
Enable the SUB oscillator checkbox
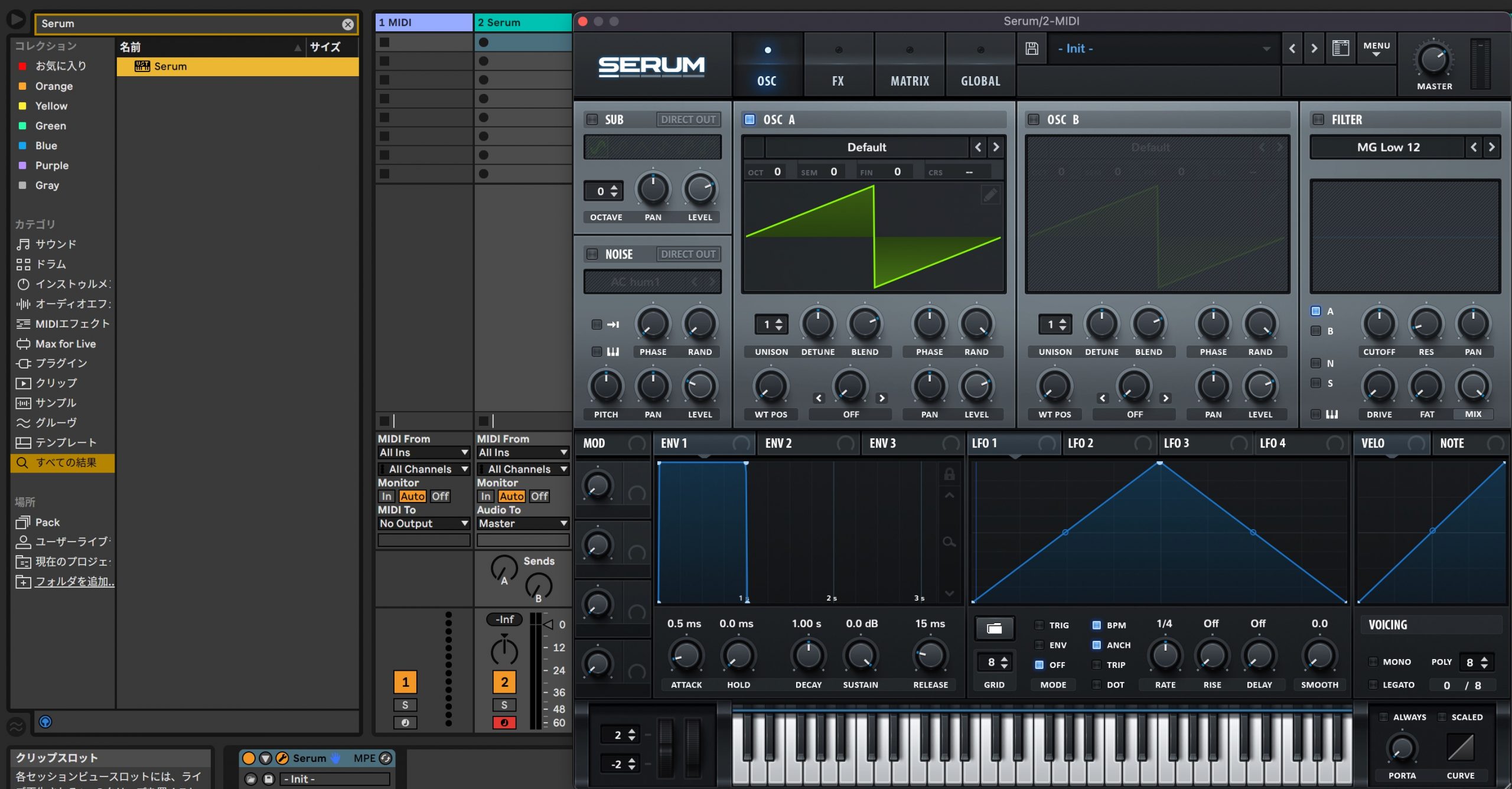click(592, 119)
